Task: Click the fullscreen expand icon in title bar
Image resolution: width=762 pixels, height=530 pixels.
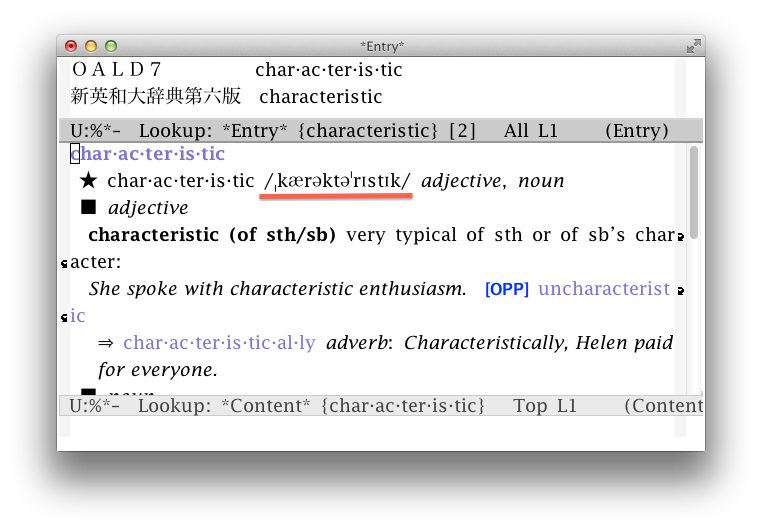Action: (693, 46)
